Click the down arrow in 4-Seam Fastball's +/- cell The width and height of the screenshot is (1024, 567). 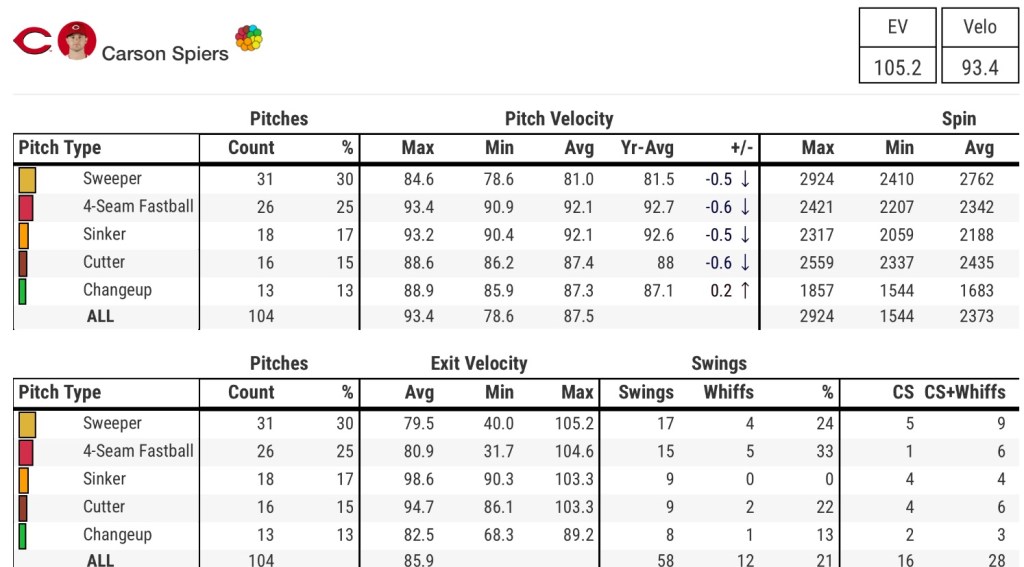click(745, 208)
